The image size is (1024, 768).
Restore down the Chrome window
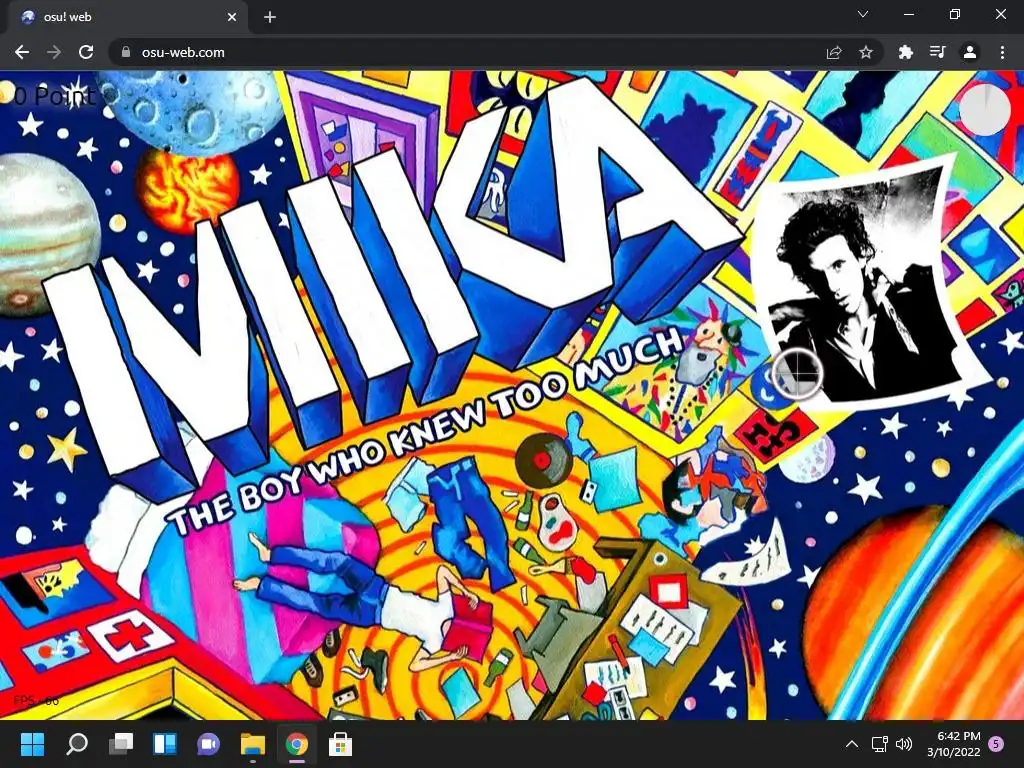955,14
